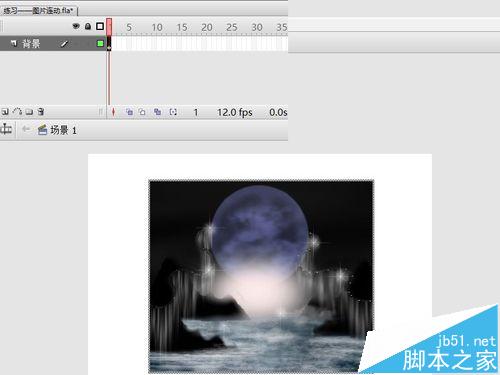
Task: Click the edit multiple frames button
Action: pos(157,112)
